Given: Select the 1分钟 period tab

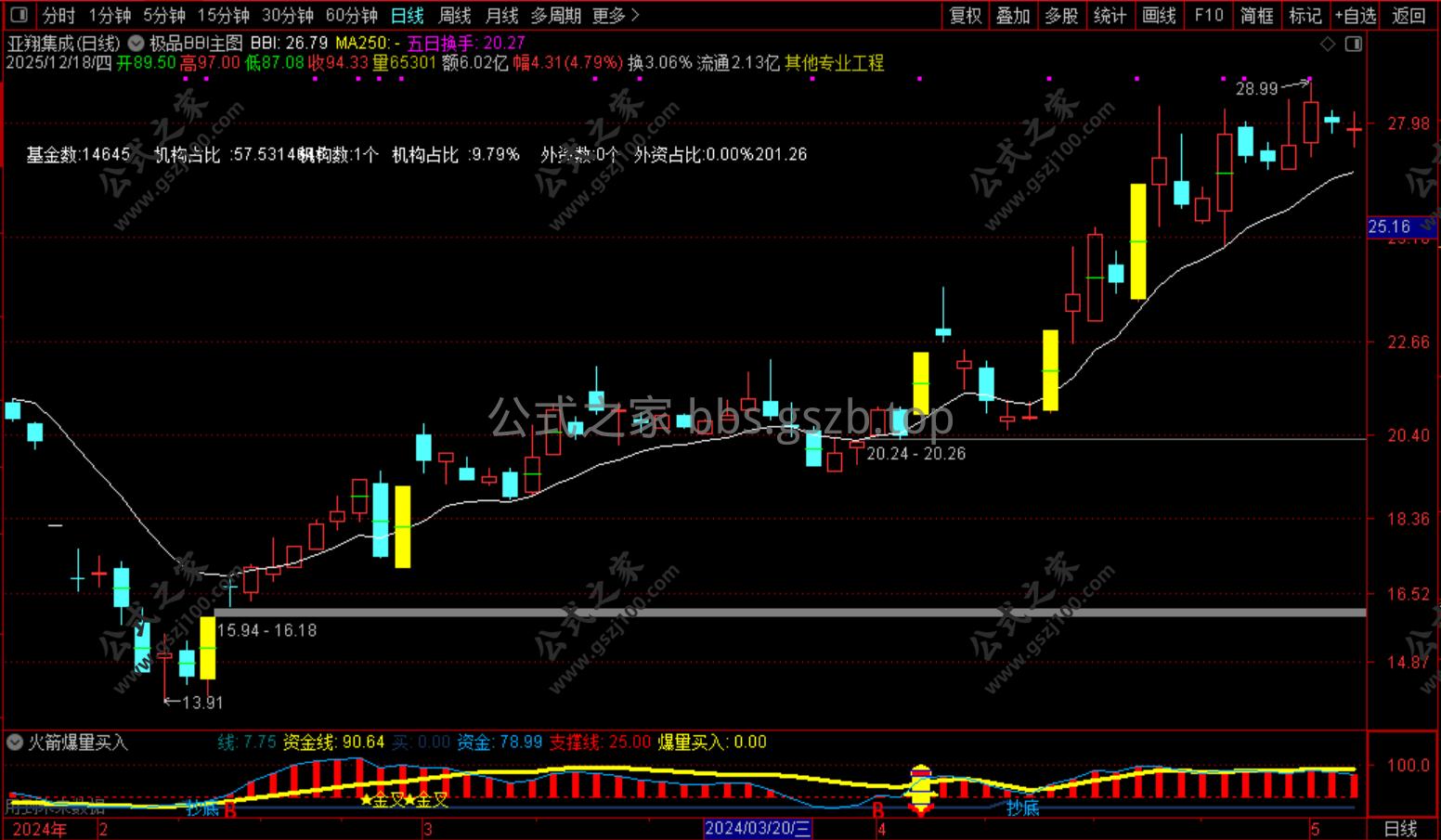Looking at the screenshot, I should coord(110,16).
